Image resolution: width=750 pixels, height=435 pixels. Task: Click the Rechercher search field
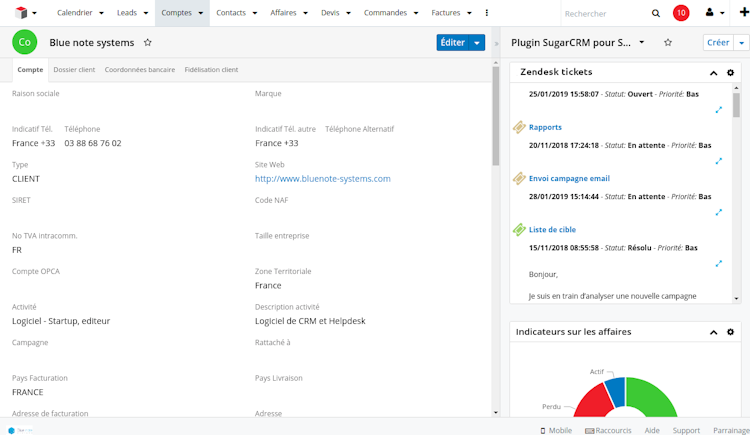click(x=605, y=14)
